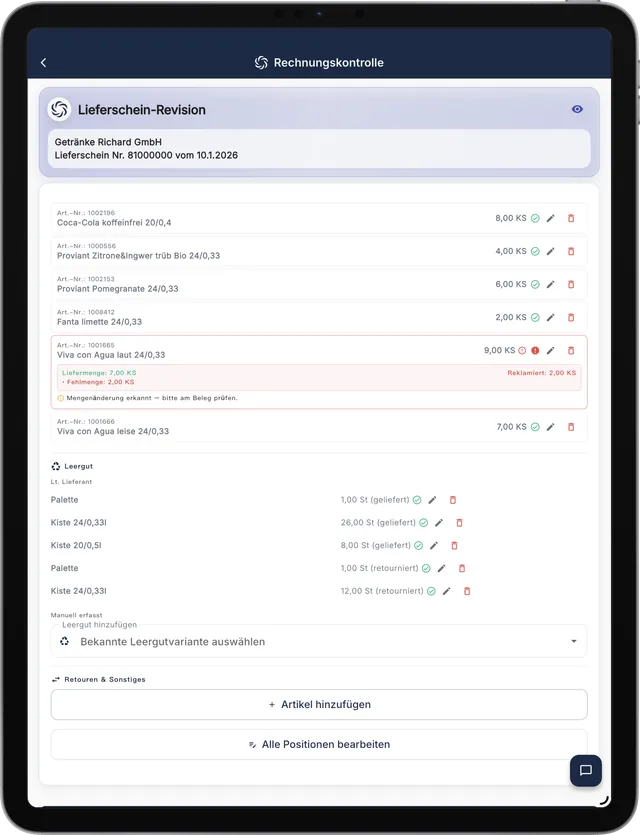This screenshot has width=640, height=835.
Task: Delete the Proviant Pomegranate 24/0,33 row
Action: coord(571,284)
